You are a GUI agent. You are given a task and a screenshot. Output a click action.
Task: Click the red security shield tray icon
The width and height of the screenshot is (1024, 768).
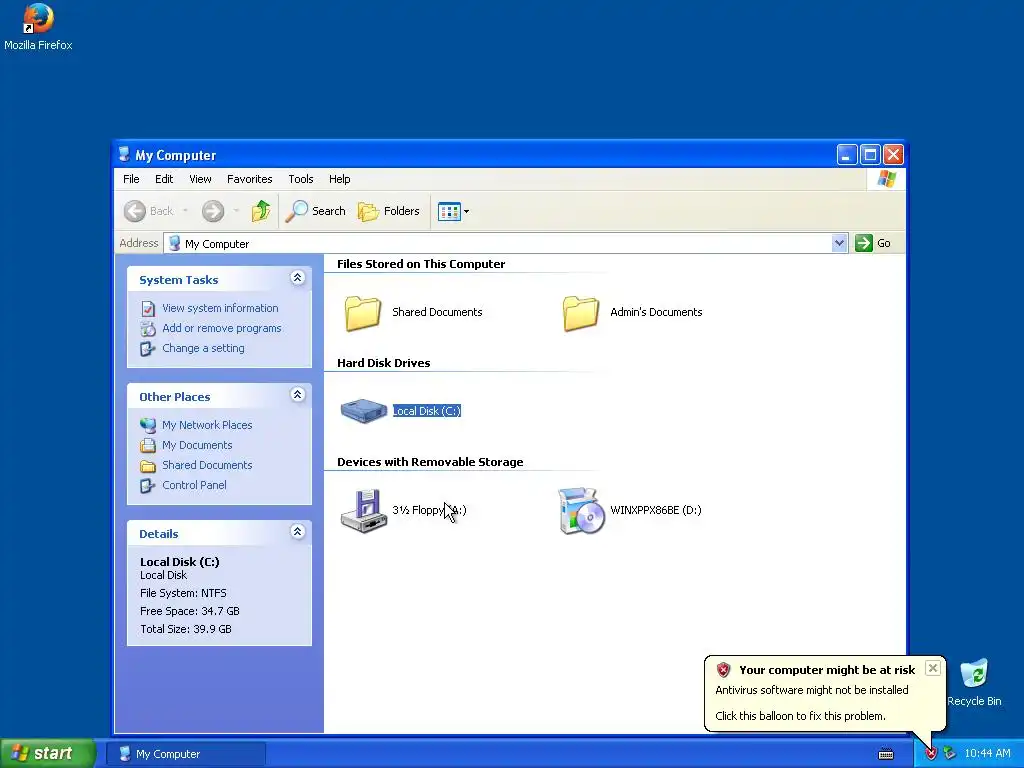(931, 754)
